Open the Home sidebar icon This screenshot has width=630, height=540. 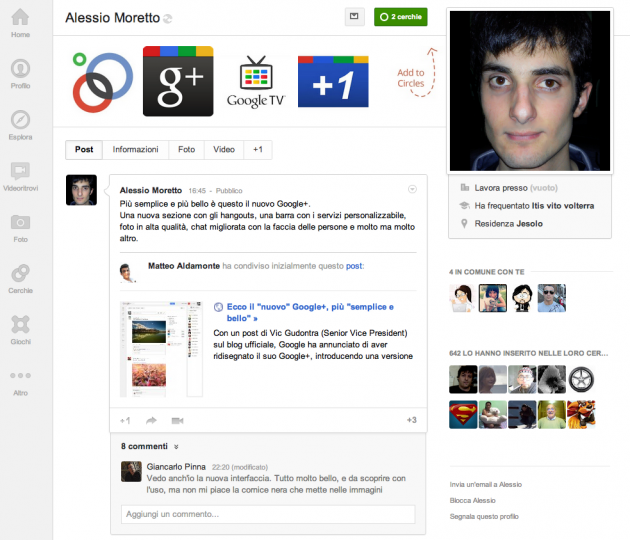point(20,23)
